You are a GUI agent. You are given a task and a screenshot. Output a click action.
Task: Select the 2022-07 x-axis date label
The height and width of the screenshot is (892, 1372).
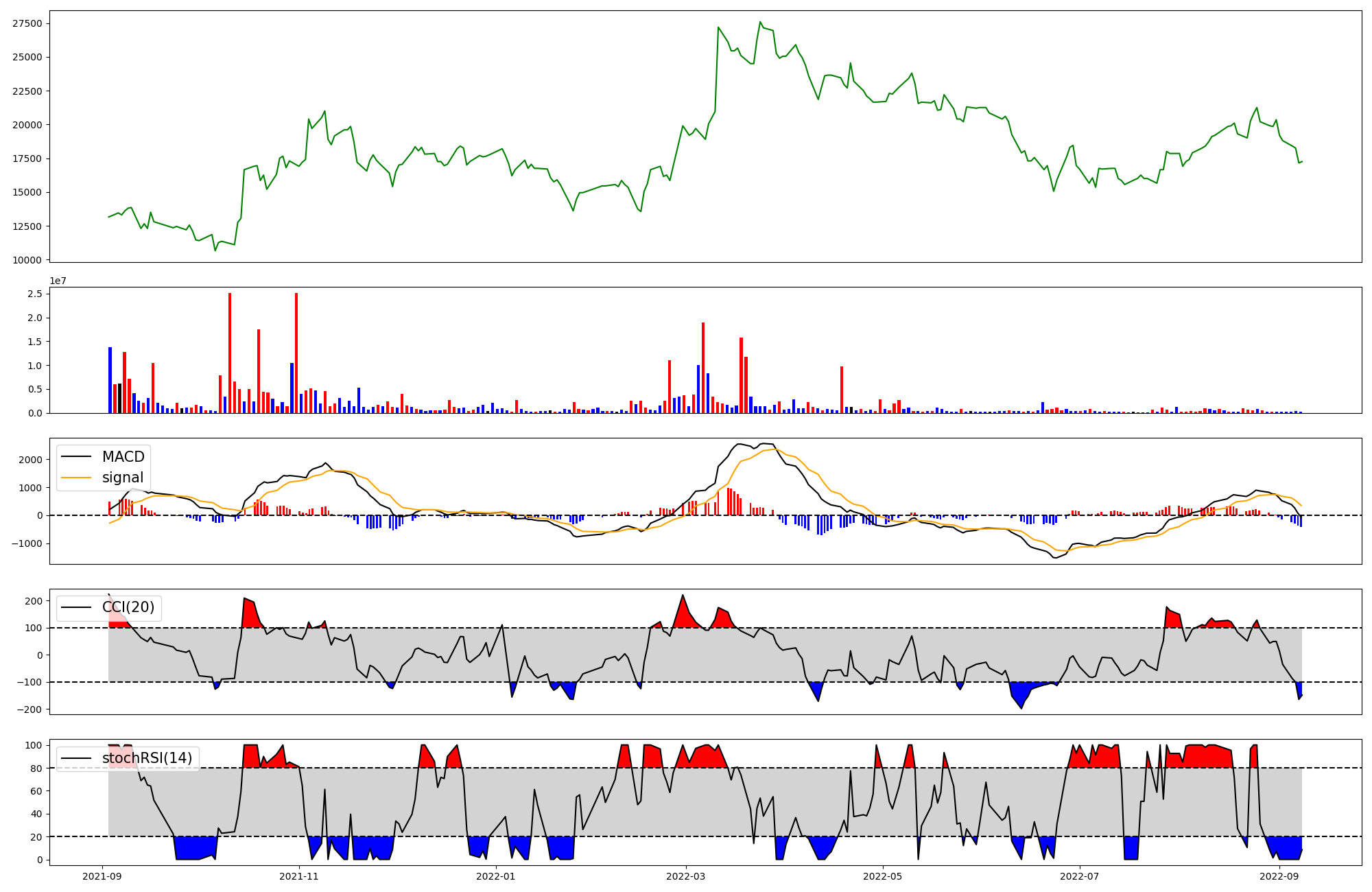pyautogui.click(x=1079, y=876)
